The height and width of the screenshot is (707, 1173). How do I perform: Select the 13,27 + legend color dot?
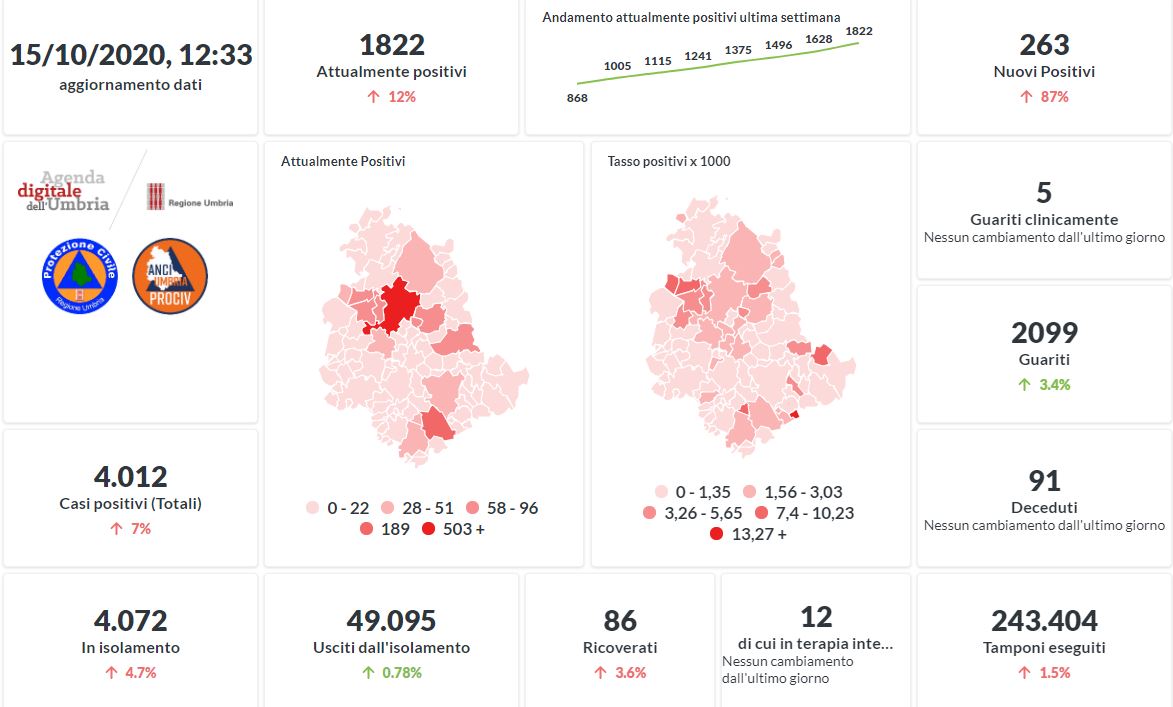pos(716,534)
